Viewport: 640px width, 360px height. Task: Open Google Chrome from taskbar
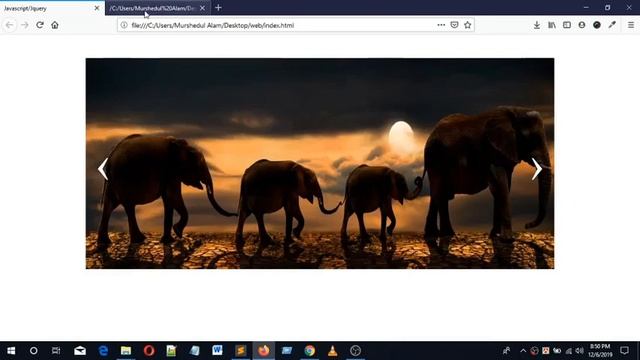(309, 351)
